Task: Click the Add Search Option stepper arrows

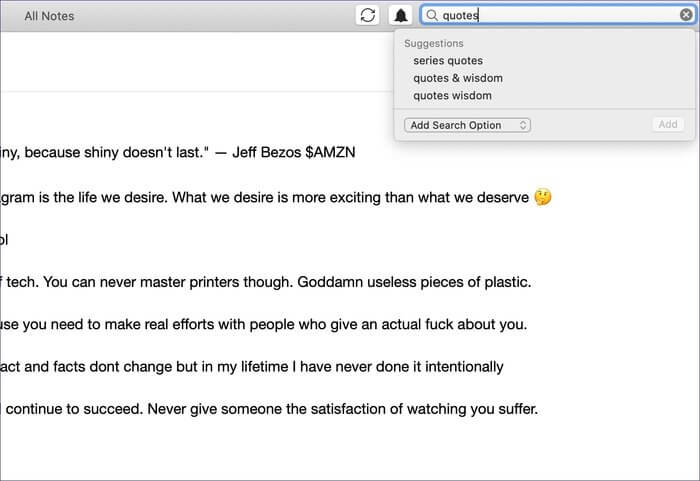Action: [x=523, y=125]
